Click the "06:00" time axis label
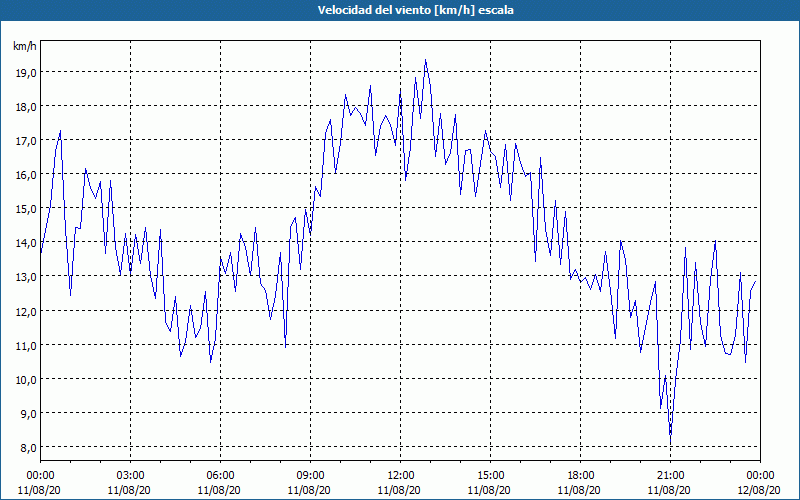The width and height of the screenshot is (800, 500). 220,476
